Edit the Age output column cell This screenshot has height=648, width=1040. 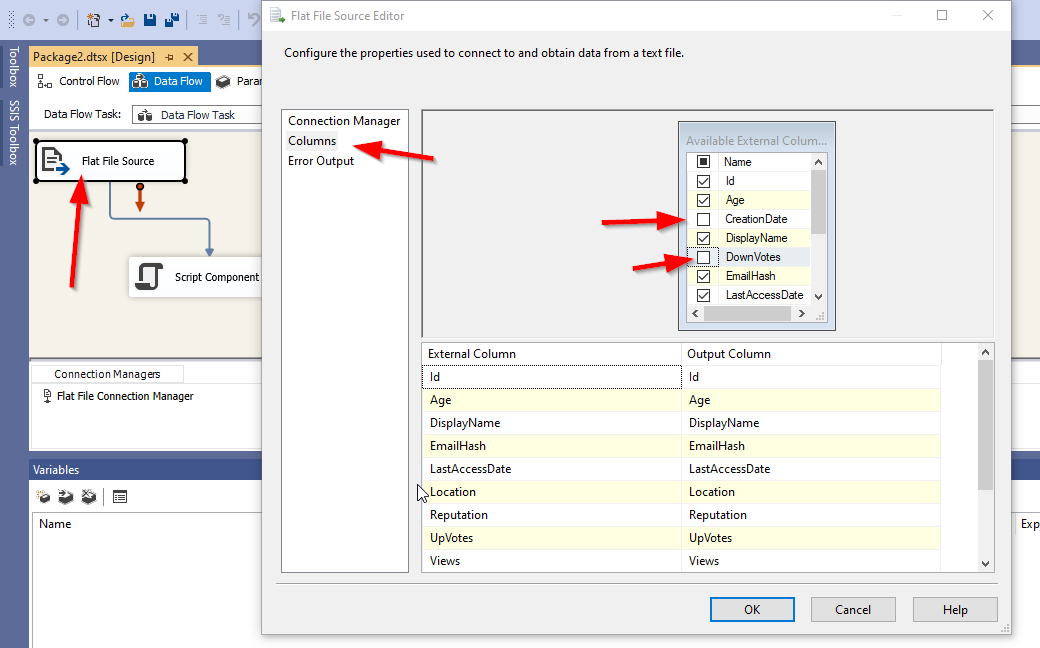pos(811,400)
